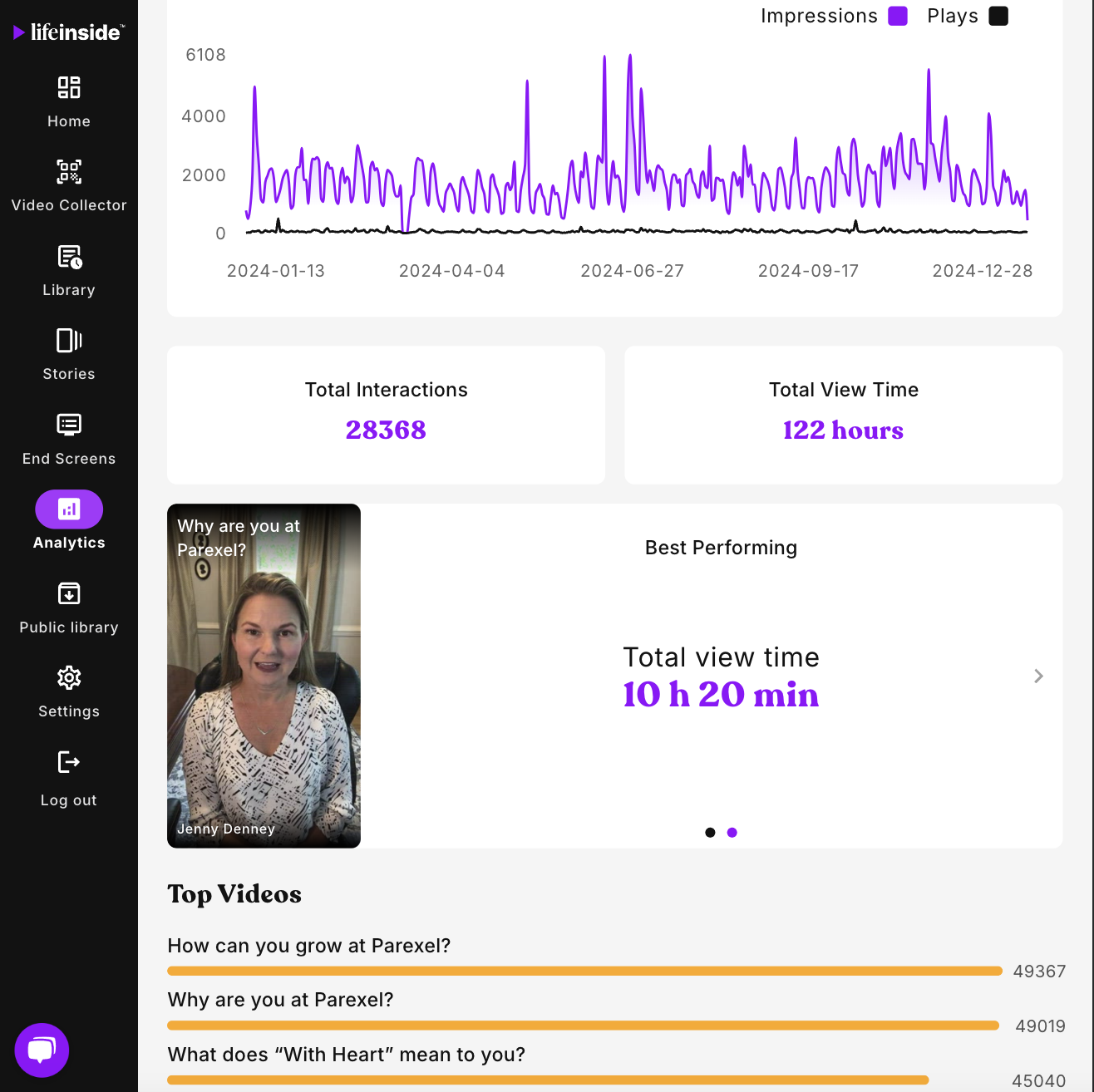Click the Total View Time 122 hours value
1094x1092 pixels.
(843, 430)
